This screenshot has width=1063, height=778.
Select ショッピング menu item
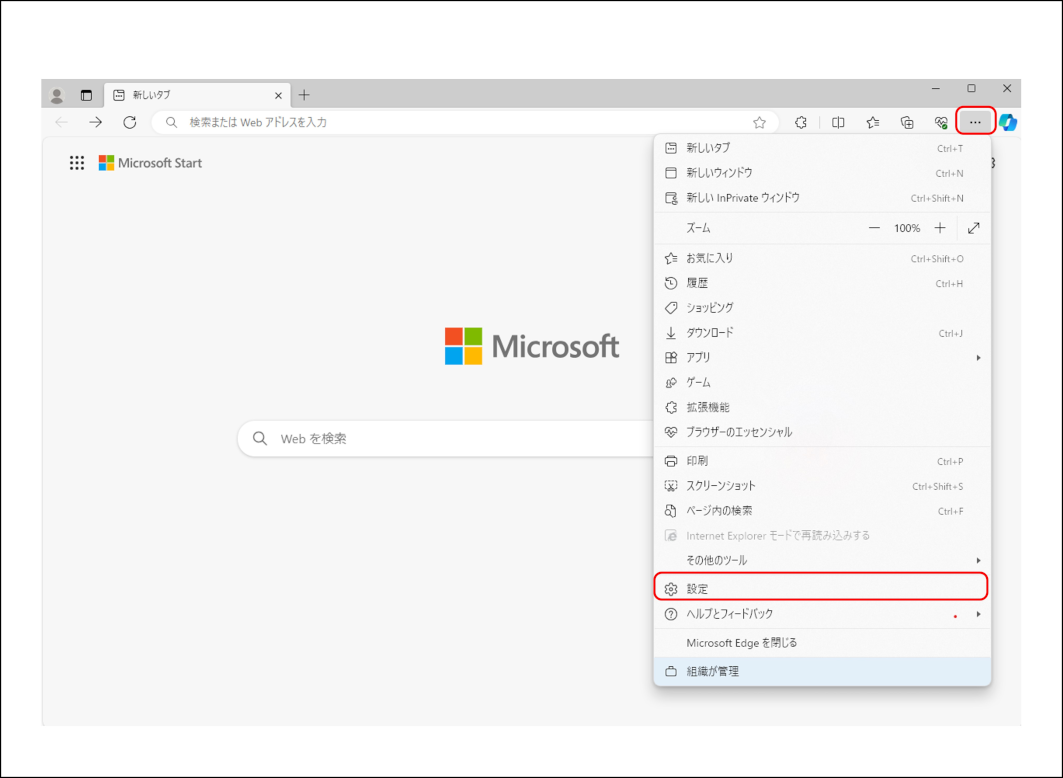[822, 308]
